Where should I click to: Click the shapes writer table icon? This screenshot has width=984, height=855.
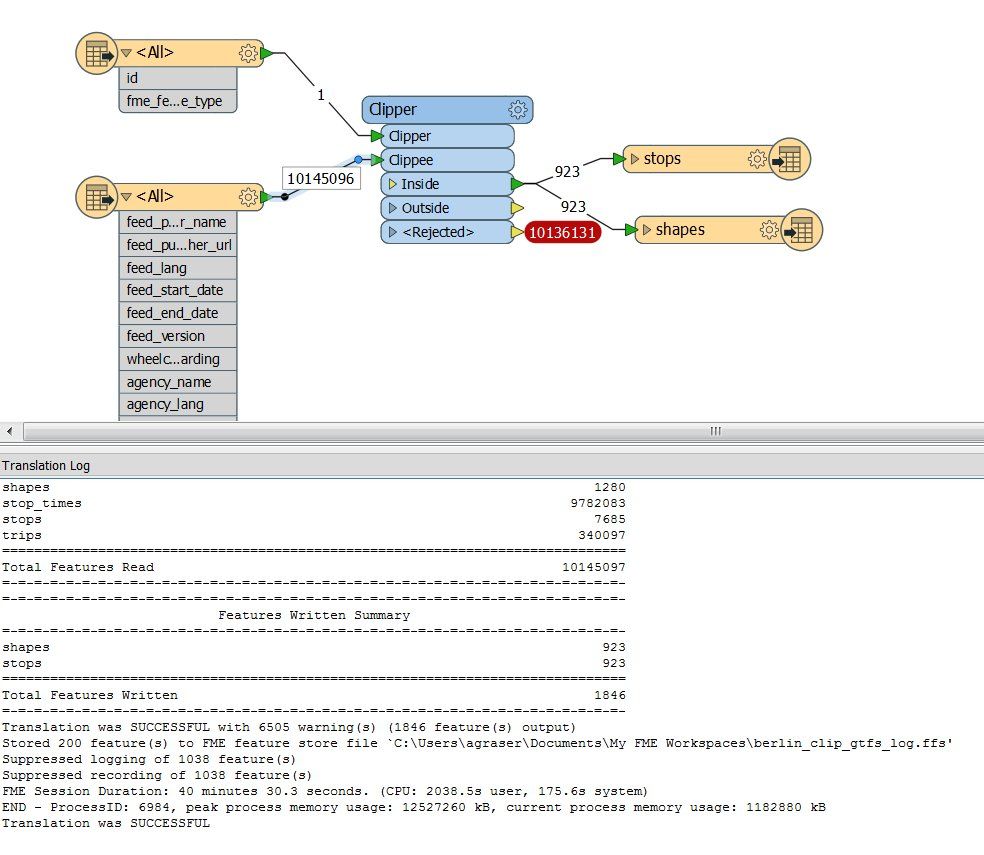[801, 230]
